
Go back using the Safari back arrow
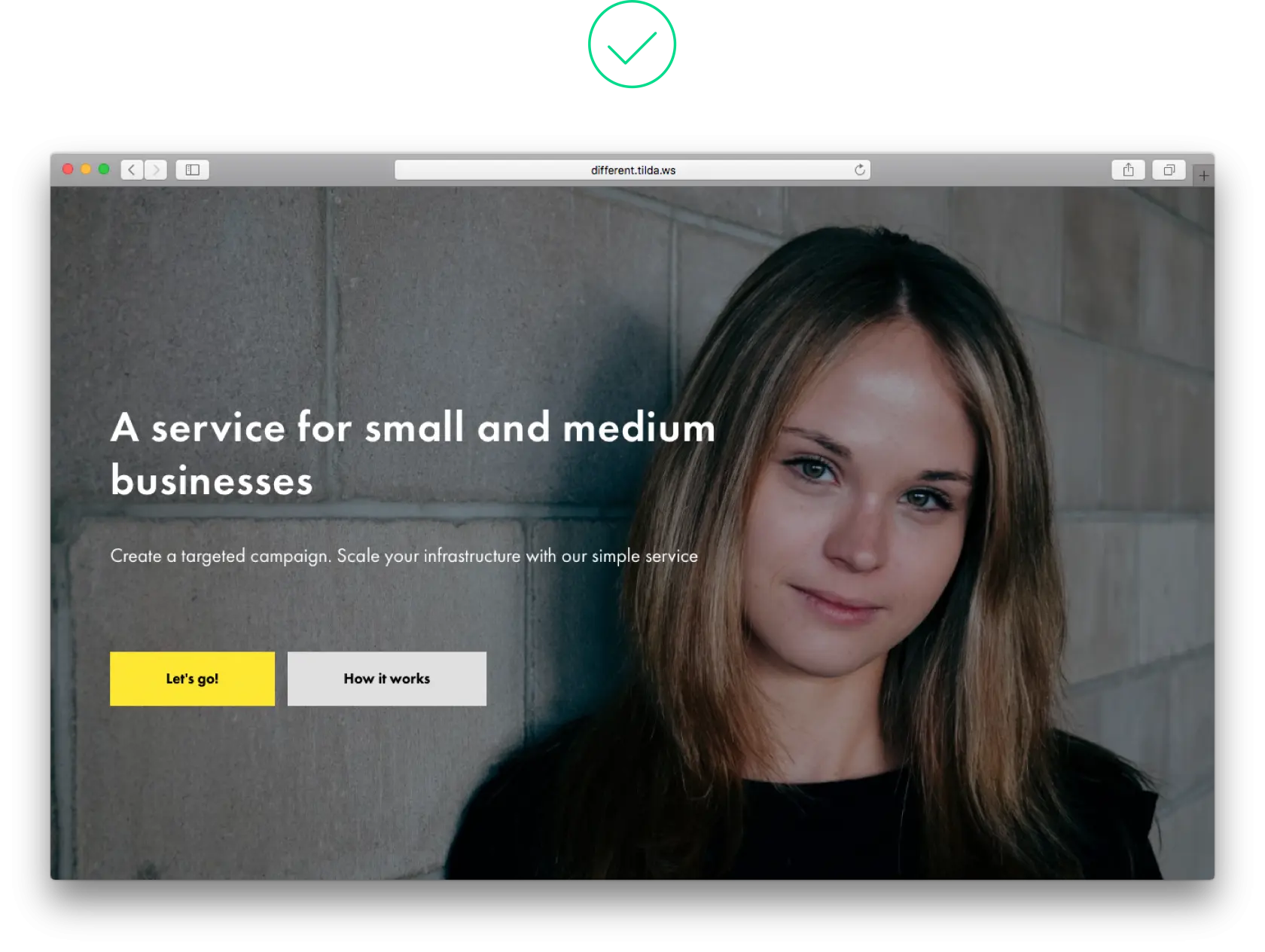(x=132, y=169)
